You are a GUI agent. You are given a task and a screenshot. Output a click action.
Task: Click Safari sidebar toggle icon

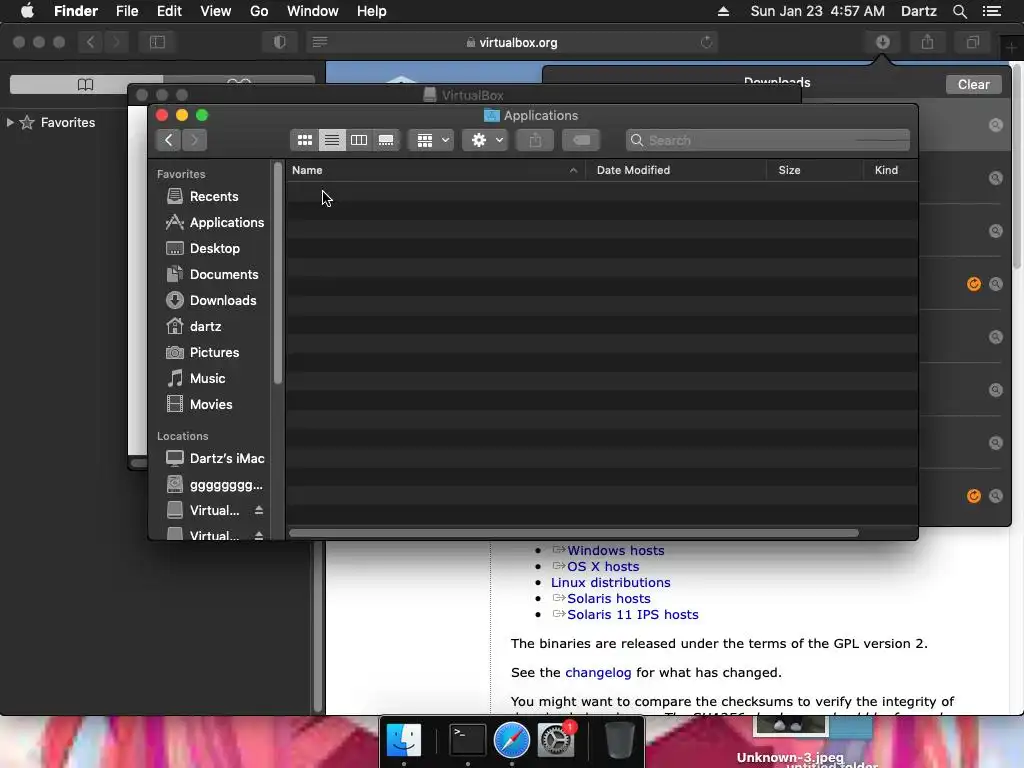point(157,42)
